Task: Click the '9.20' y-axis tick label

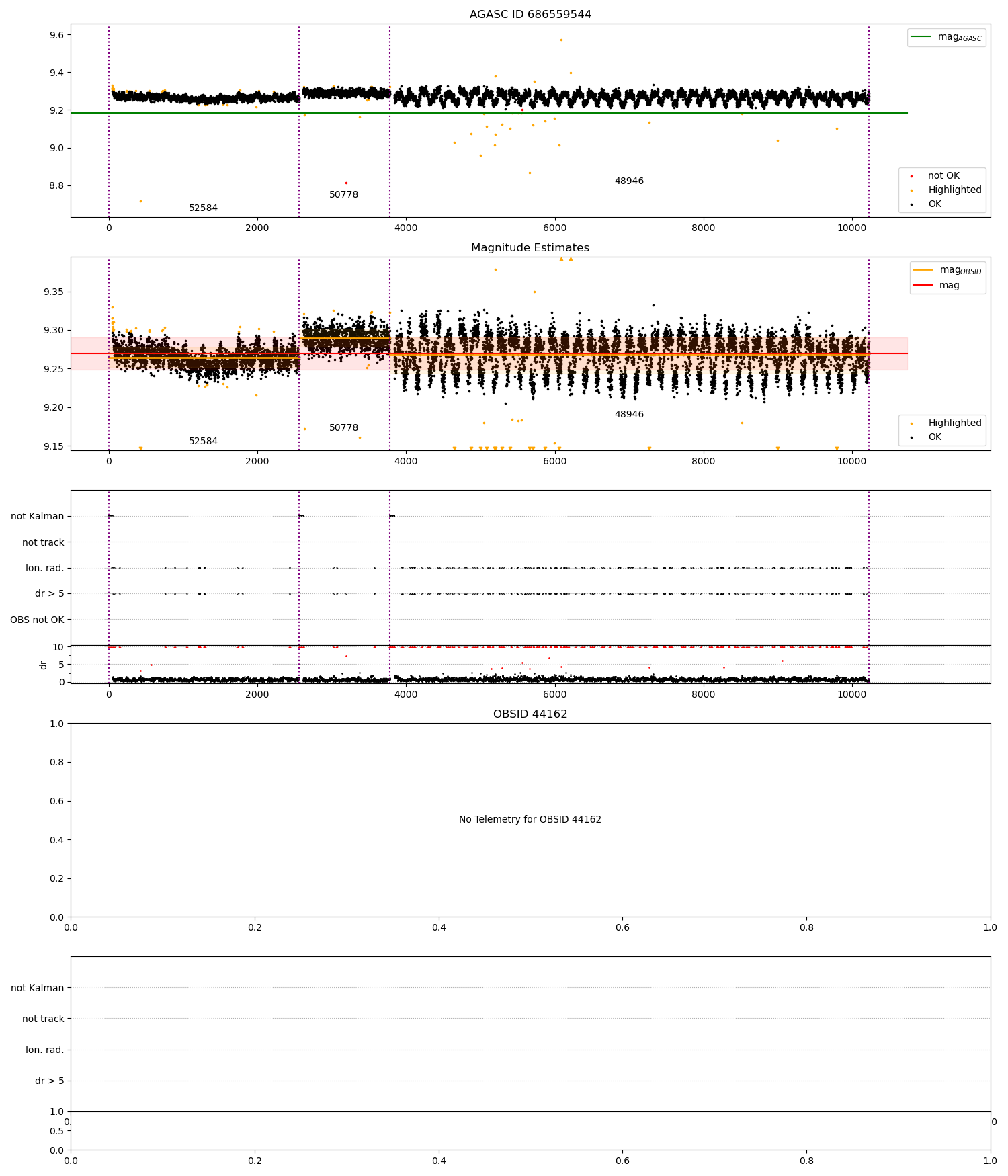Action: pos(53,407)
